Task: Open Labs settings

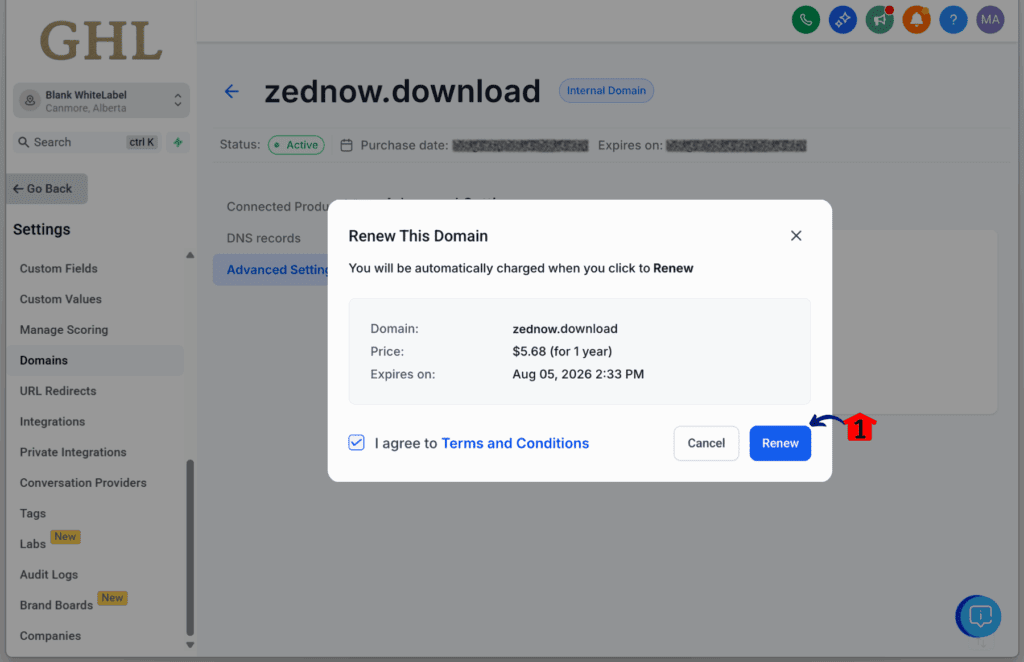Action: click(33, 544)
